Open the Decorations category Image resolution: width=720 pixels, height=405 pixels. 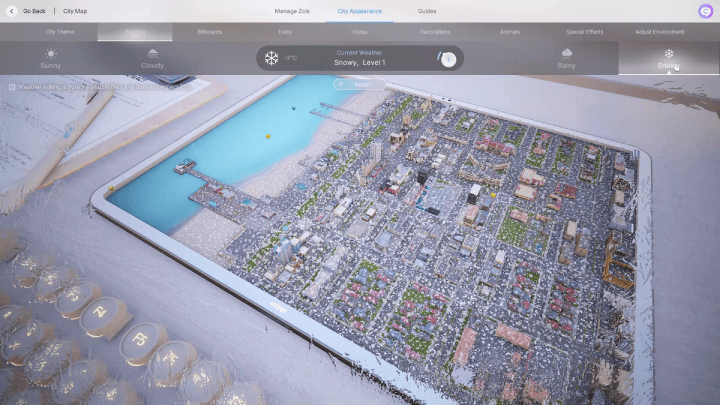coord(435,32)
